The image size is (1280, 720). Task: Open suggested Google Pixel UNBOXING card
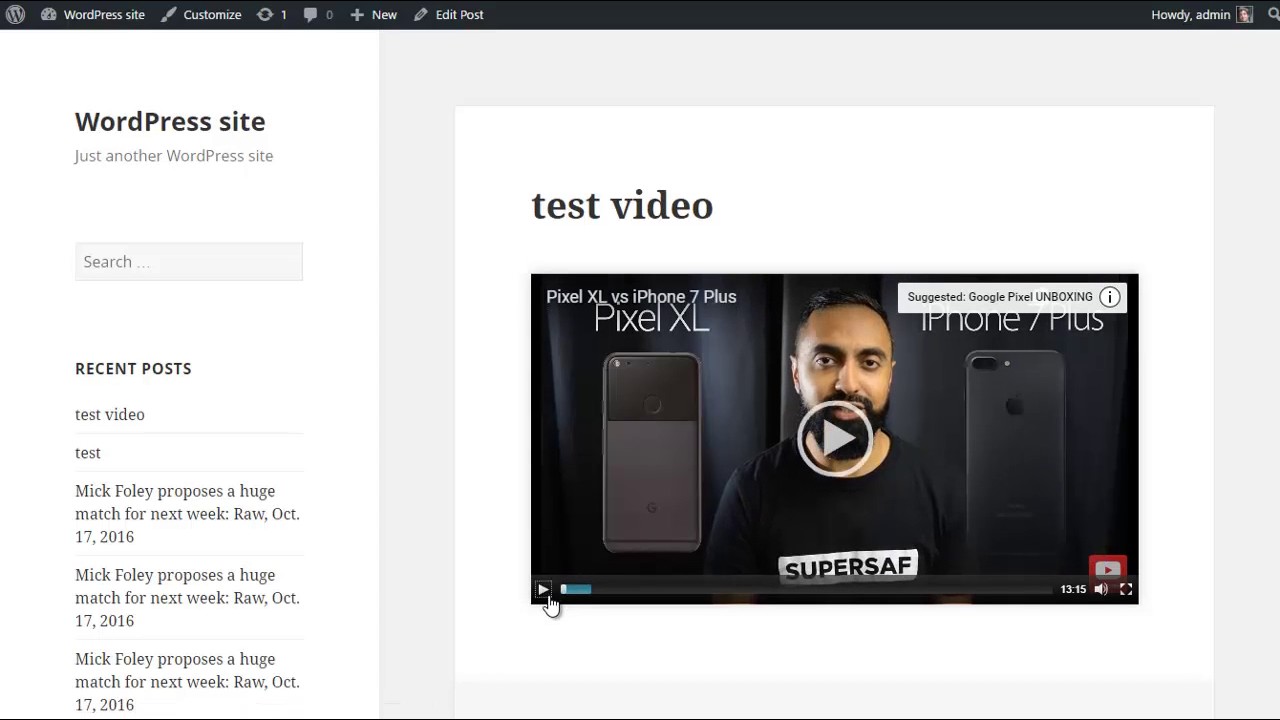[1000, 297]
